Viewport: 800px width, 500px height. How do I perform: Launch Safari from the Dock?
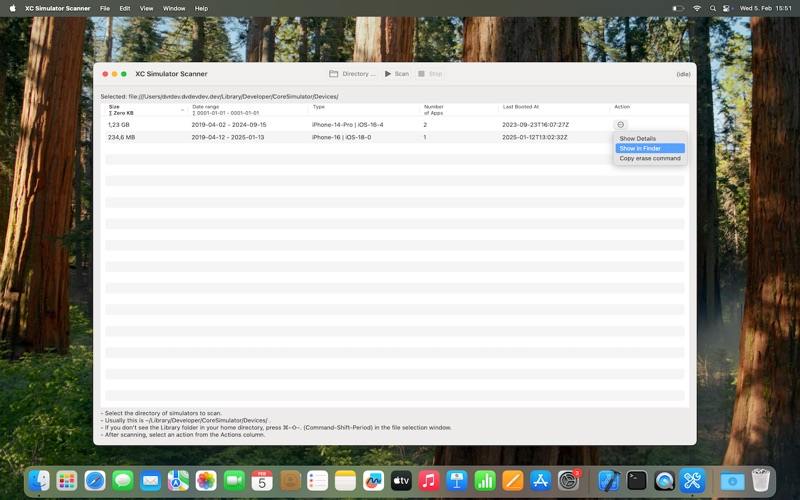coord(95,481)
